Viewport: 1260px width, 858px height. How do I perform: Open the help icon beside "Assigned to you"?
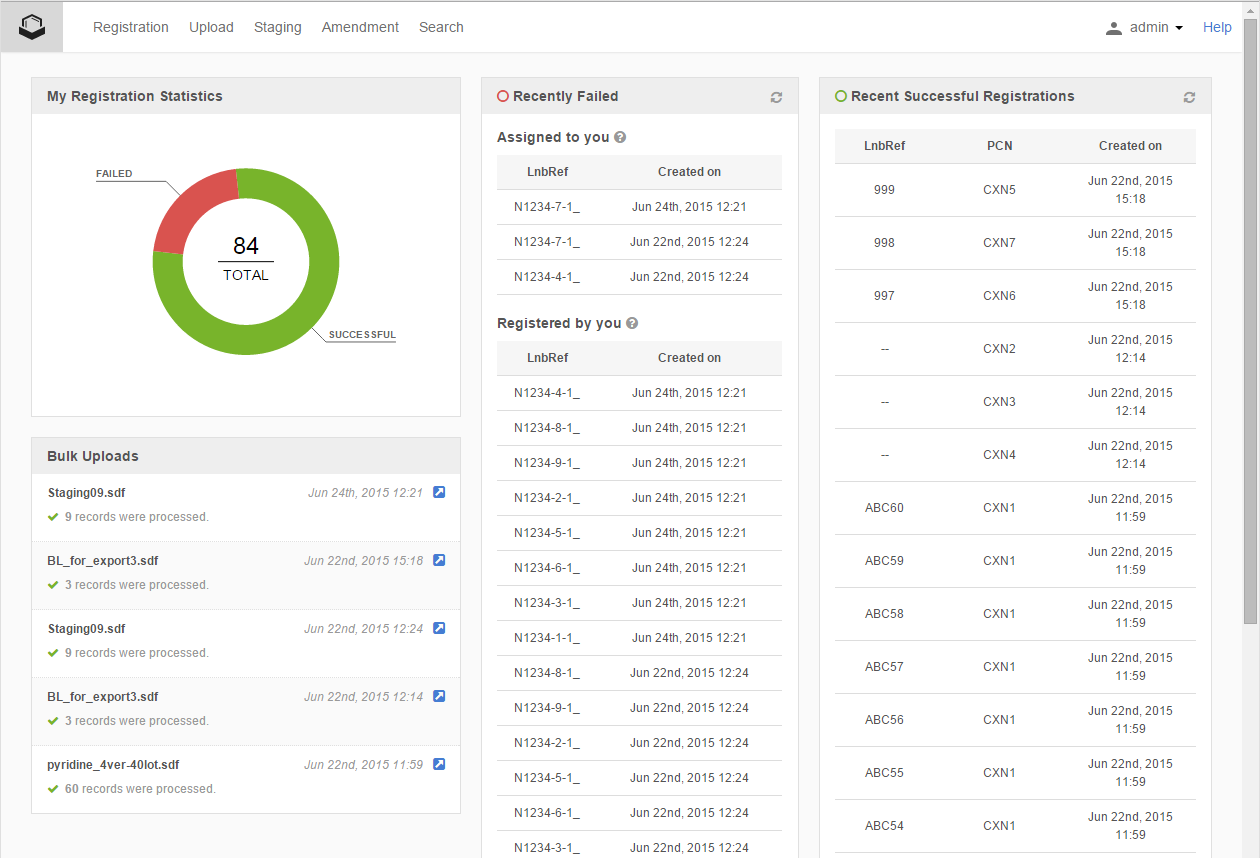point(620,137)
